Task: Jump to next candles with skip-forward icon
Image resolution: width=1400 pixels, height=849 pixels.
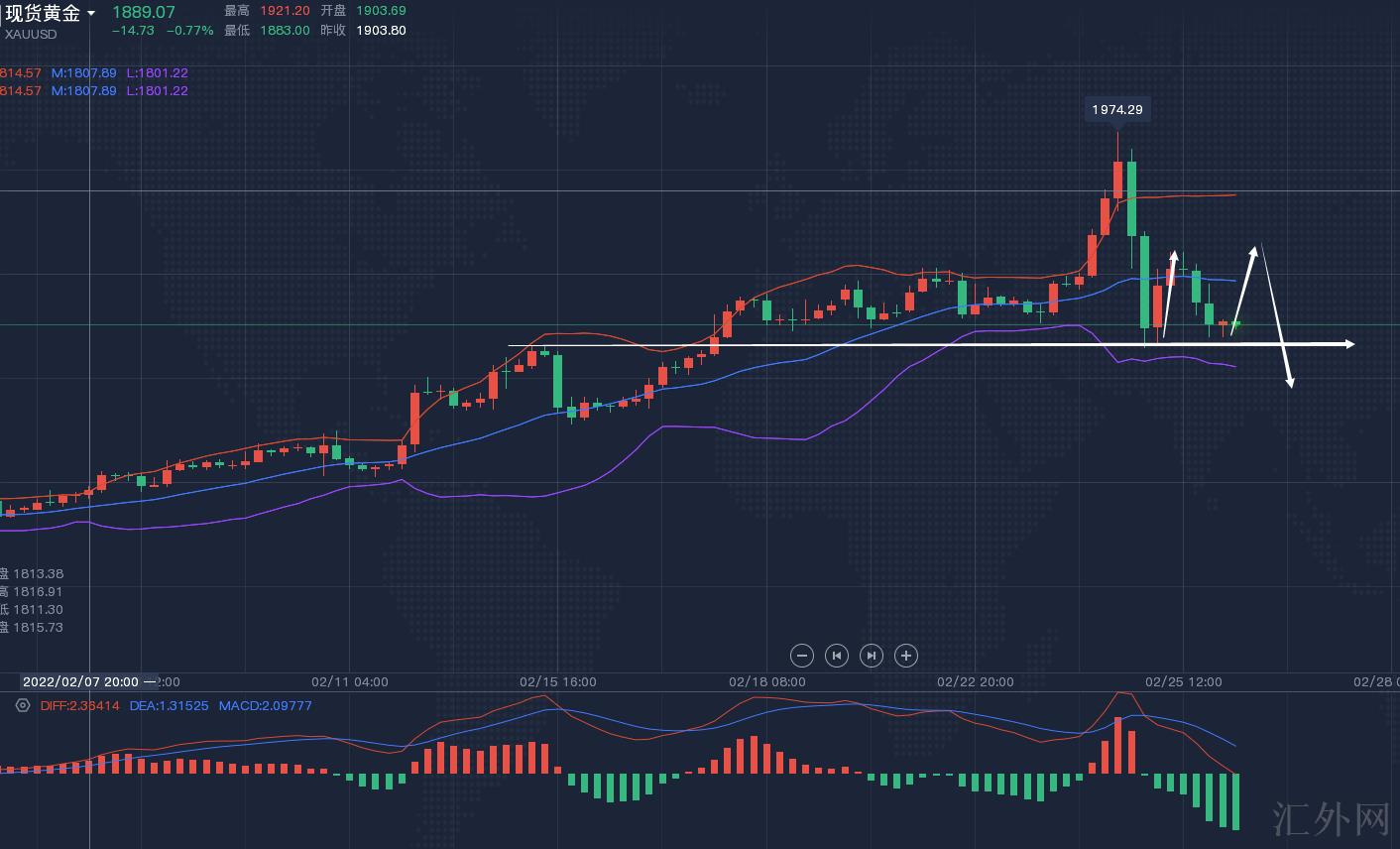Action: coord(872,656)
